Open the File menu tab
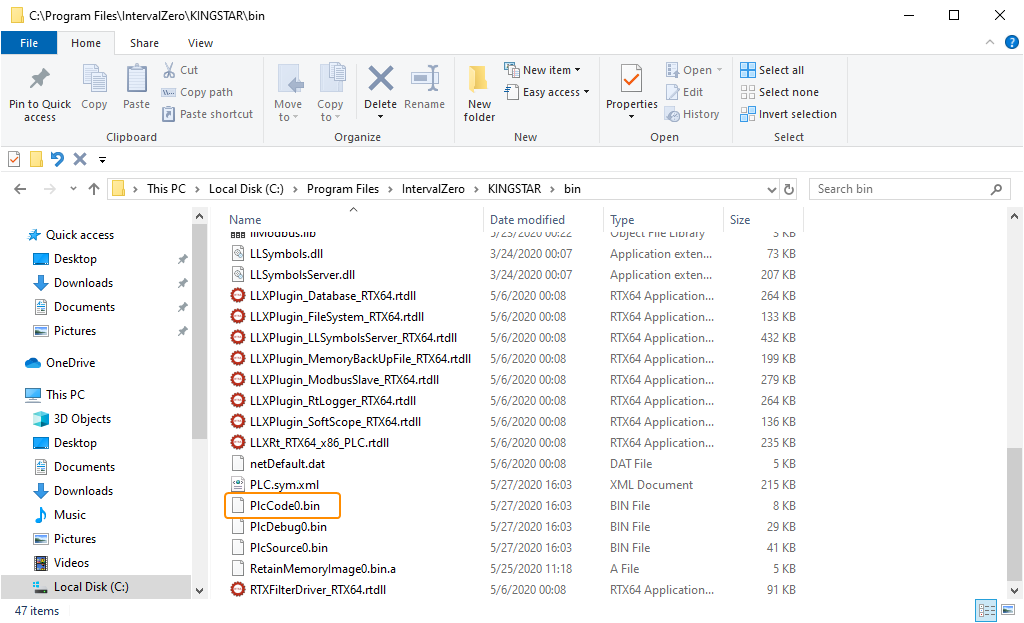The image size is (1024, 623). click(x=29, y=43)
